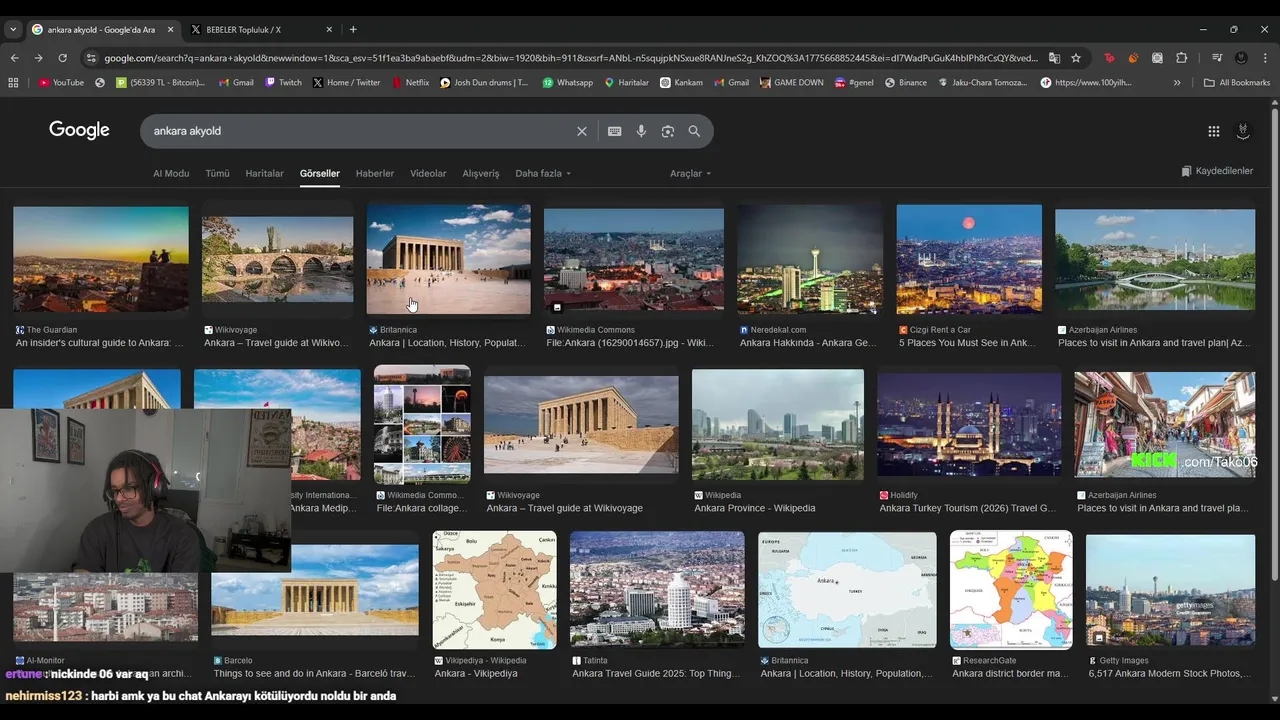Open the bookmarks bar apps grid
The height and width of the screenshot is (720, 1280).
(x=13, y=83)
